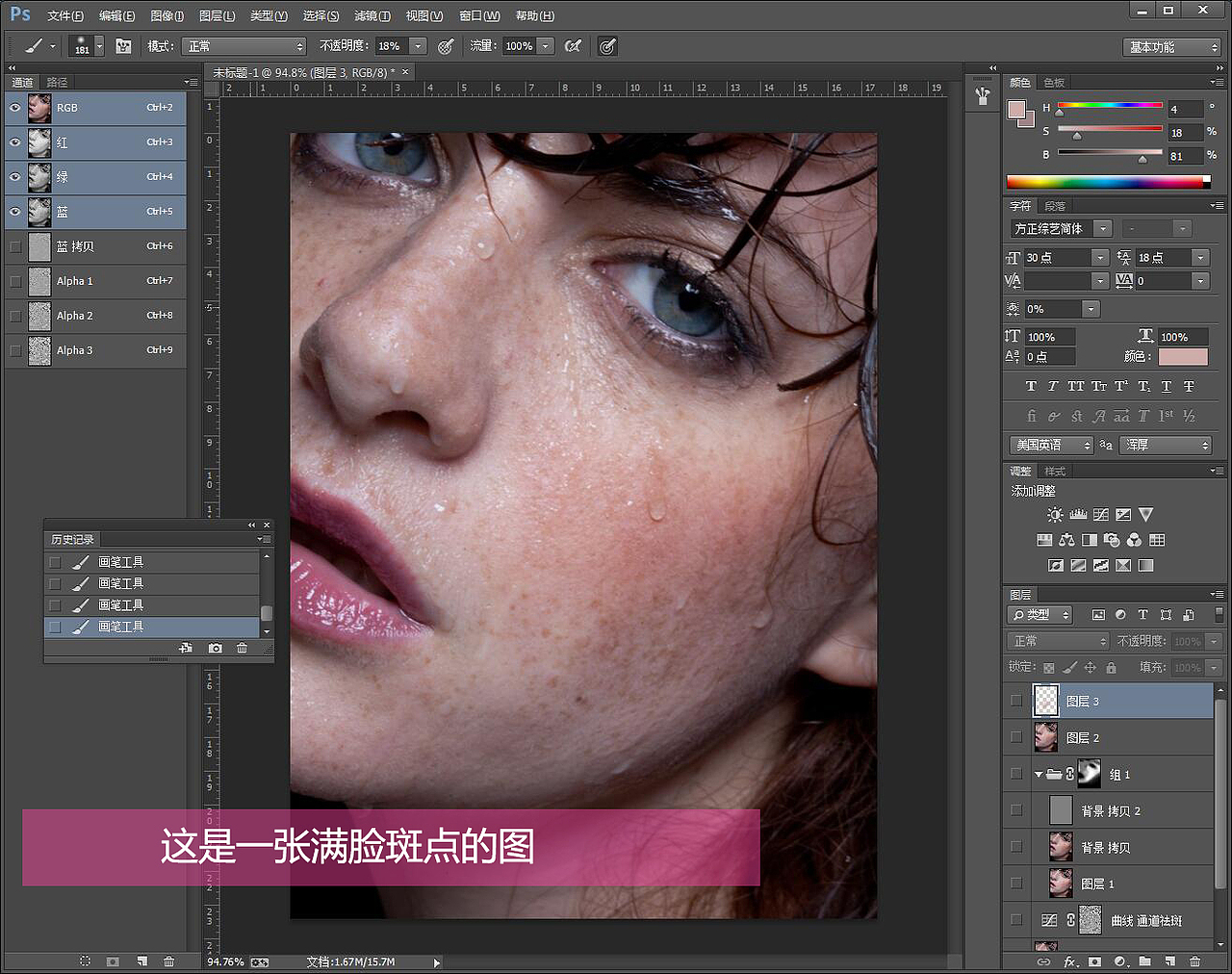Show the 组 1 group
This screenshot has width=1232, height=974.
coord(1016,774)
